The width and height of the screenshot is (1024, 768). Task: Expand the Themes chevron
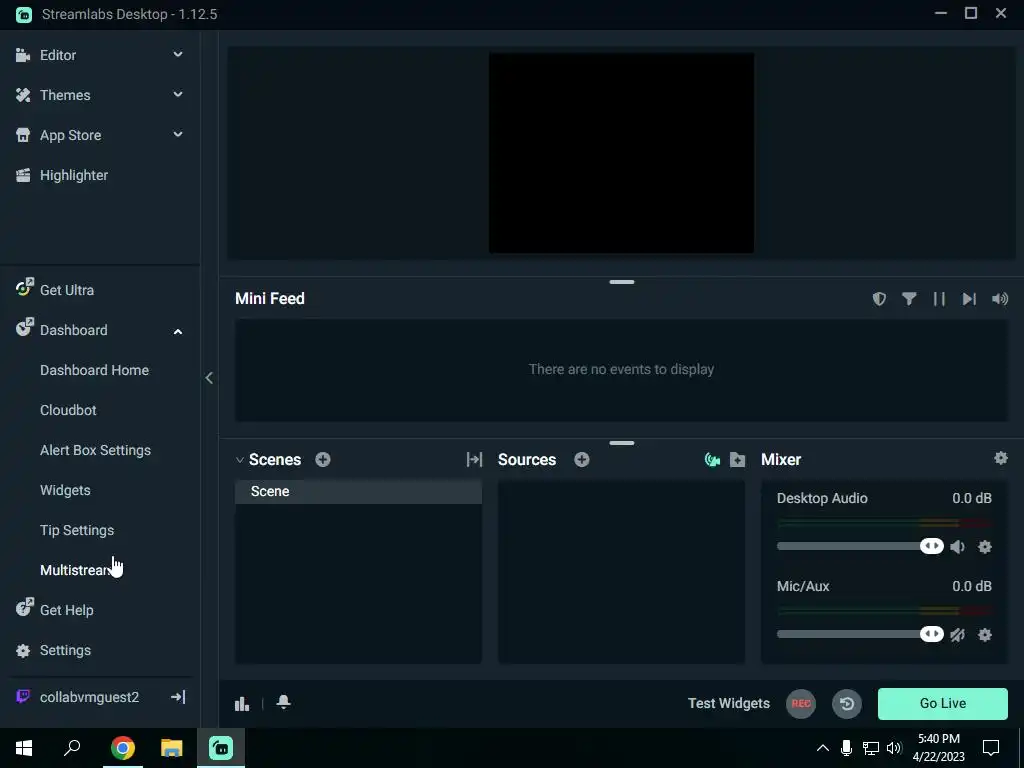(x=178, y=95)
